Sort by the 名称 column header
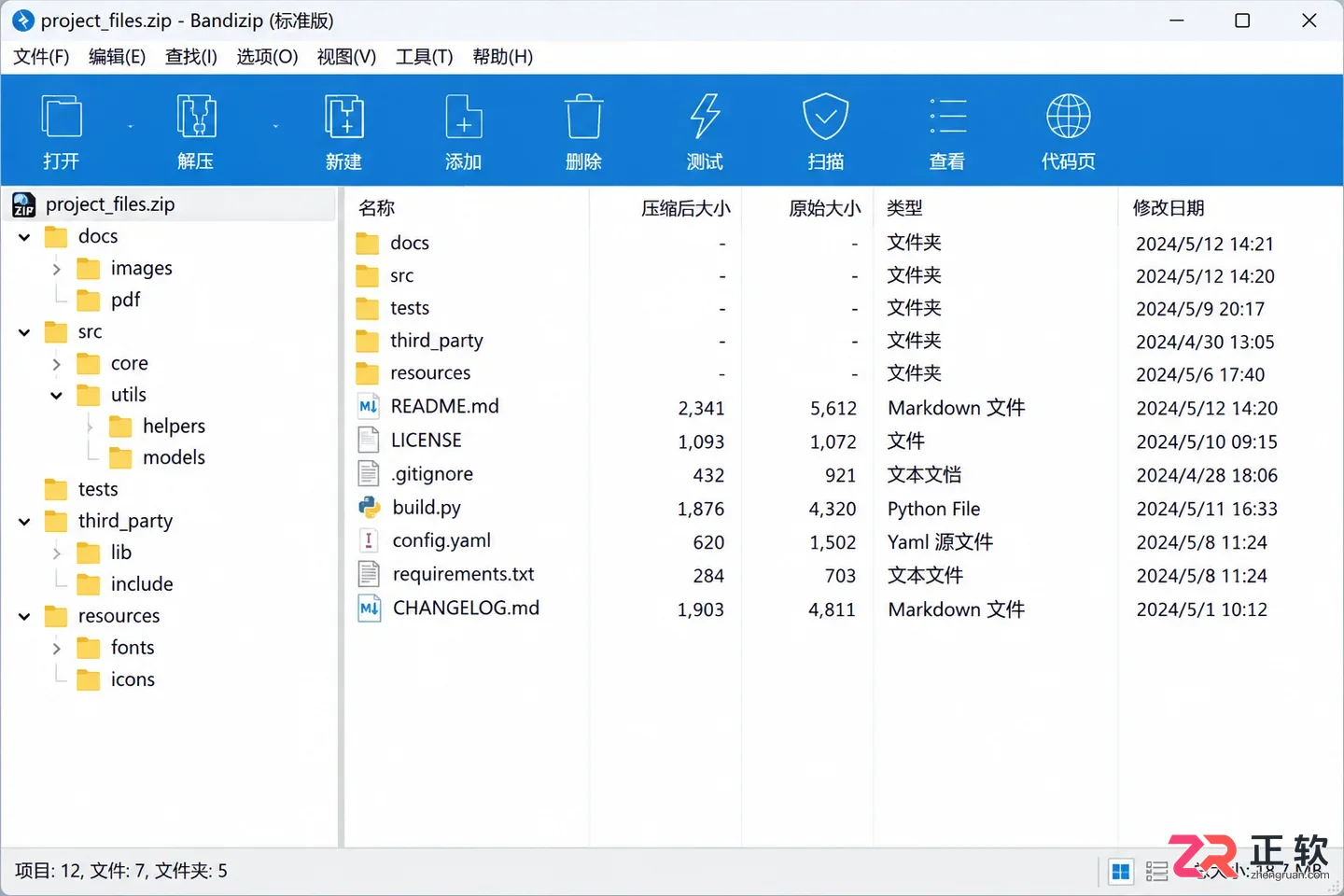 (377, 208)
